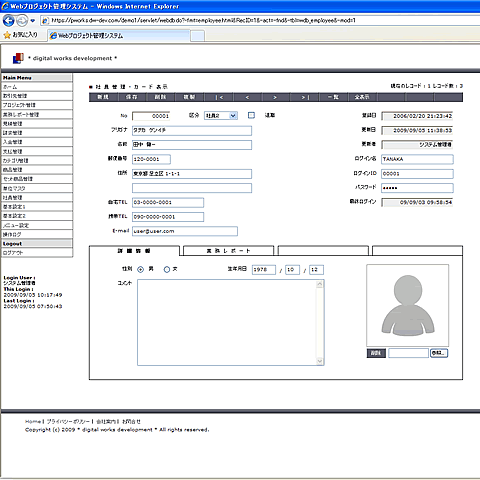Viewport: 480px width, 480px height.
Task: Click the digital works development logo
Action: point(18,58)
